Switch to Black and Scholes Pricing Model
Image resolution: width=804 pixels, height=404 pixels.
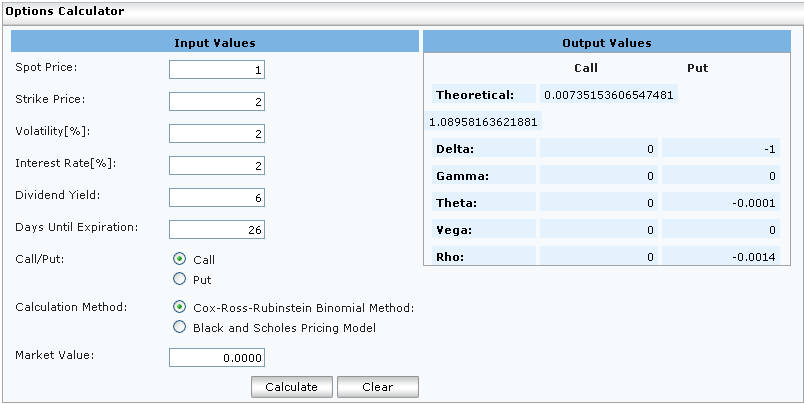[180, 327]
